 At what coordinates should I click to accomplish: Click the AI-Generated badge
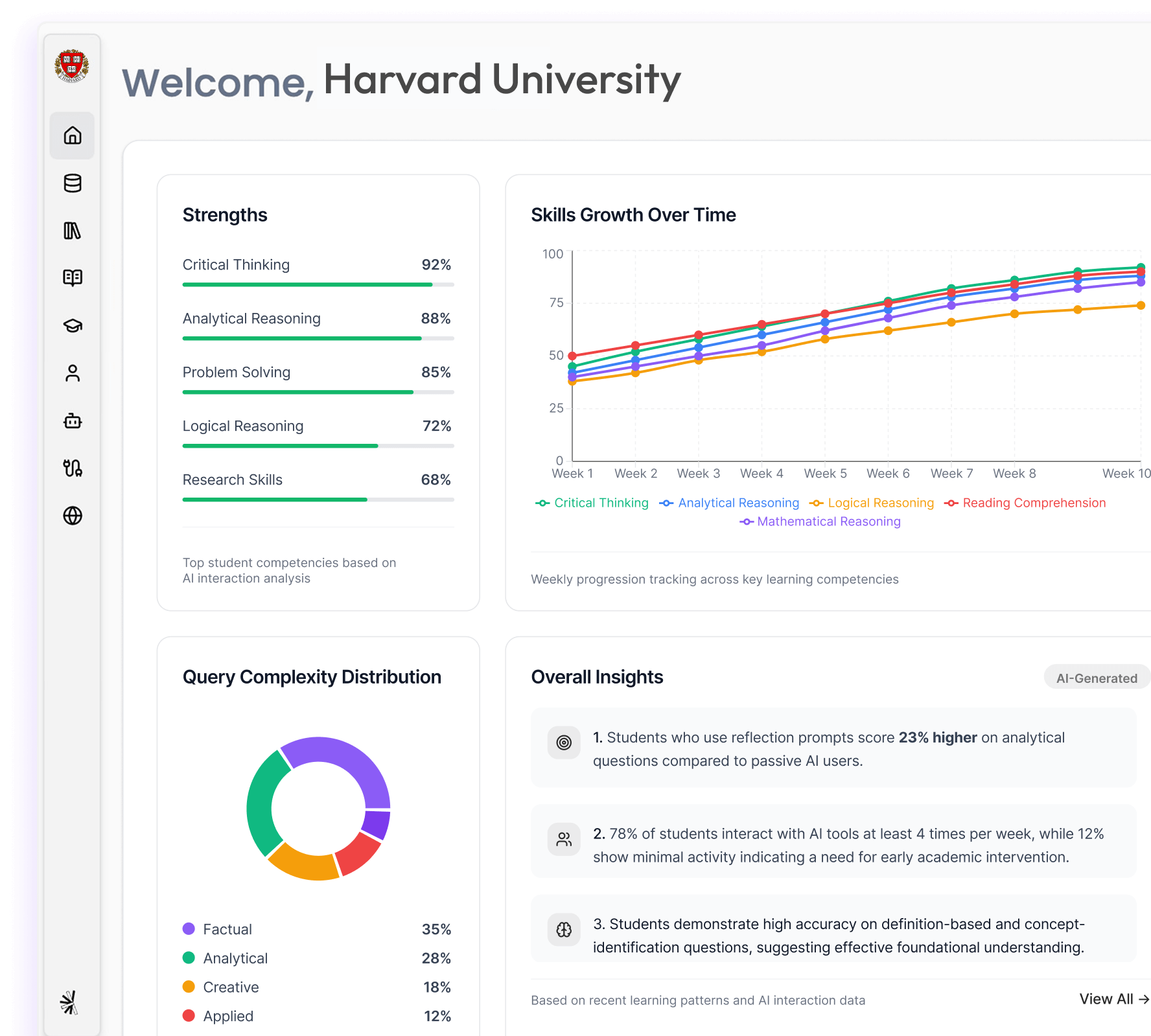click(1097, 678)
